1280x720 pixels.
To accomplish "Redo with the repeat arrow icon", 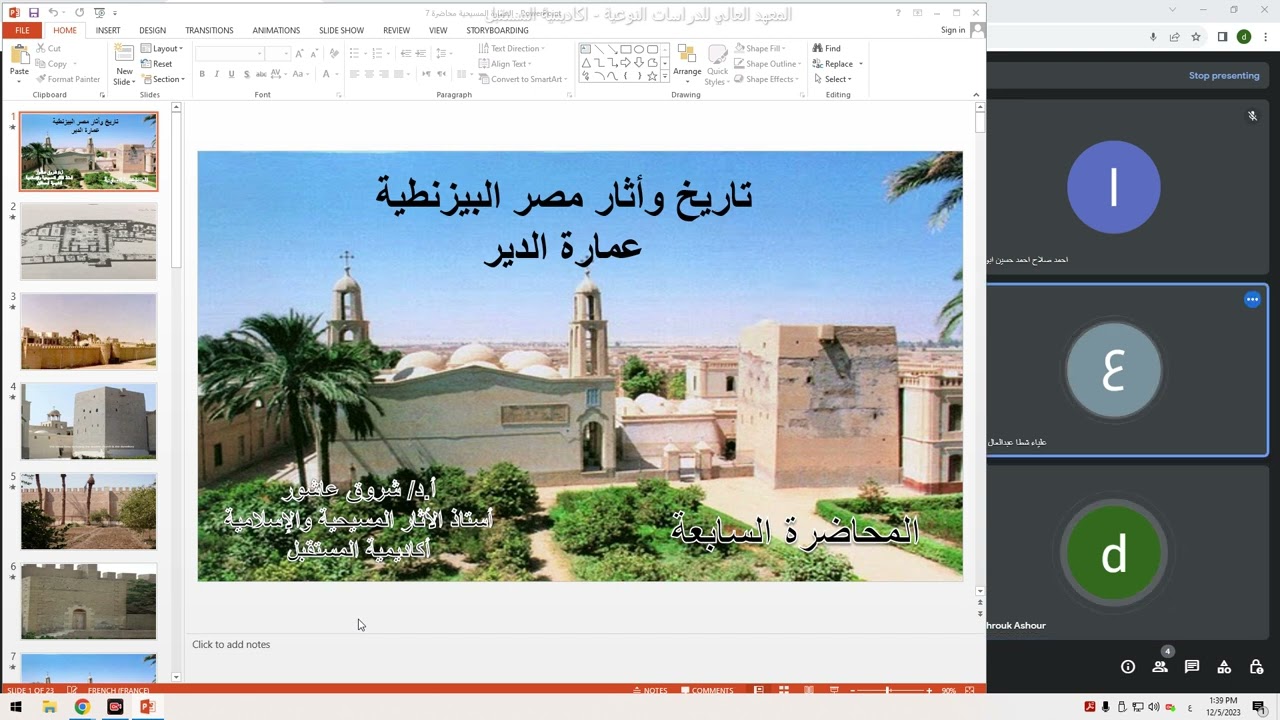I will tap(79, 13).
